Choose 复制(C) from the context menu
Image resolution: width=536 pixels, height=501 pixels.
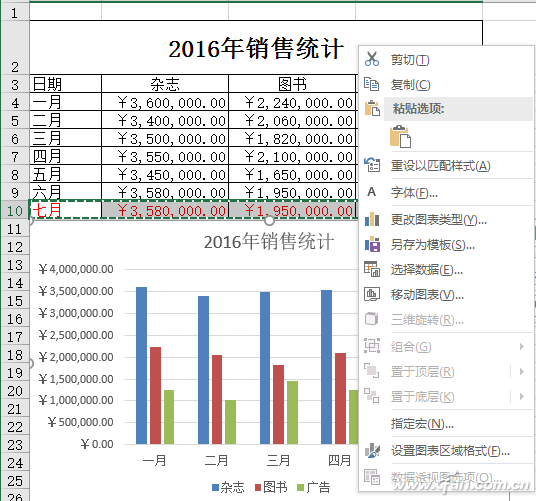(x=411, y=85)
